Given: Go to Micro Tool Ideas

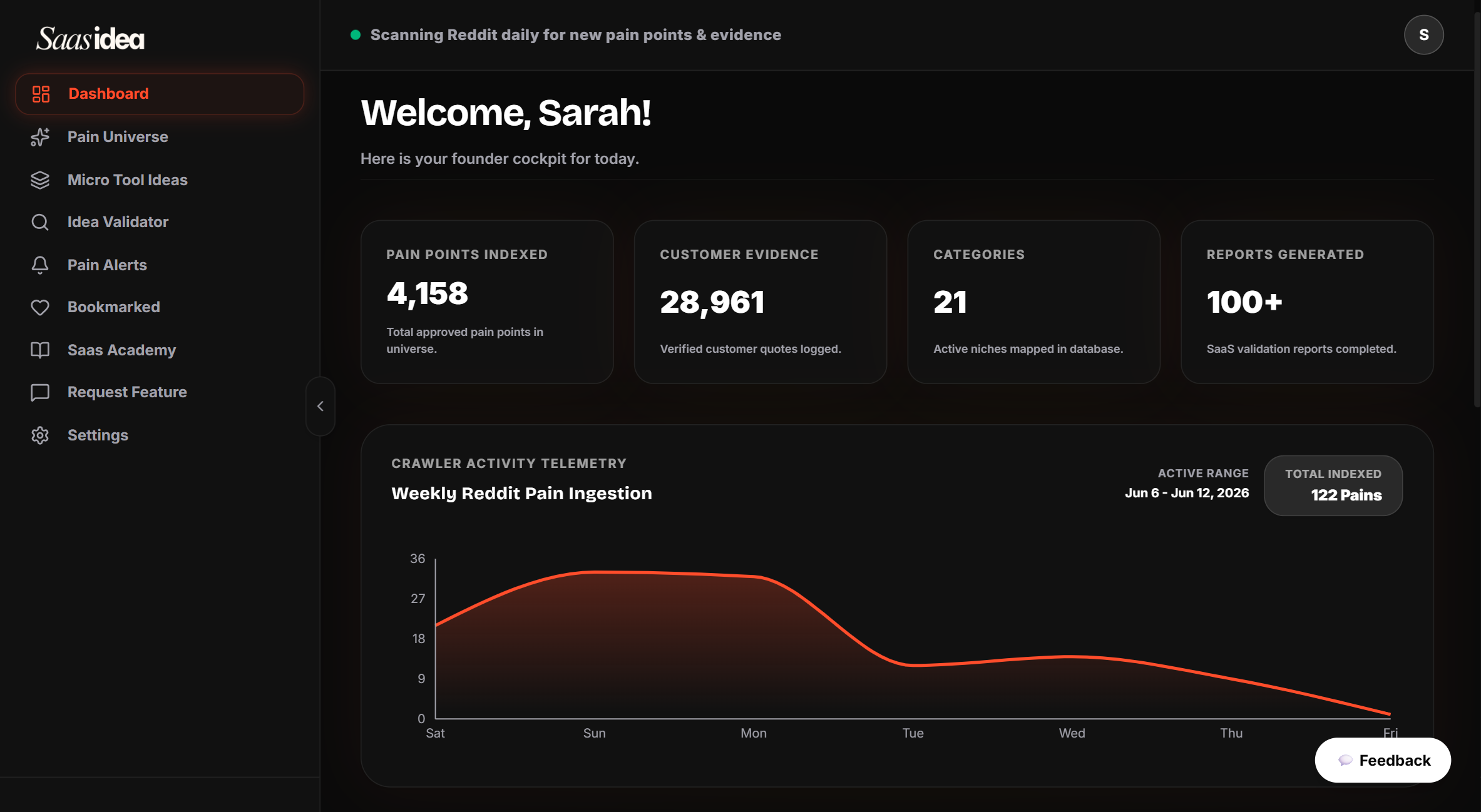Looking at the screenshot, I should 160,180.
